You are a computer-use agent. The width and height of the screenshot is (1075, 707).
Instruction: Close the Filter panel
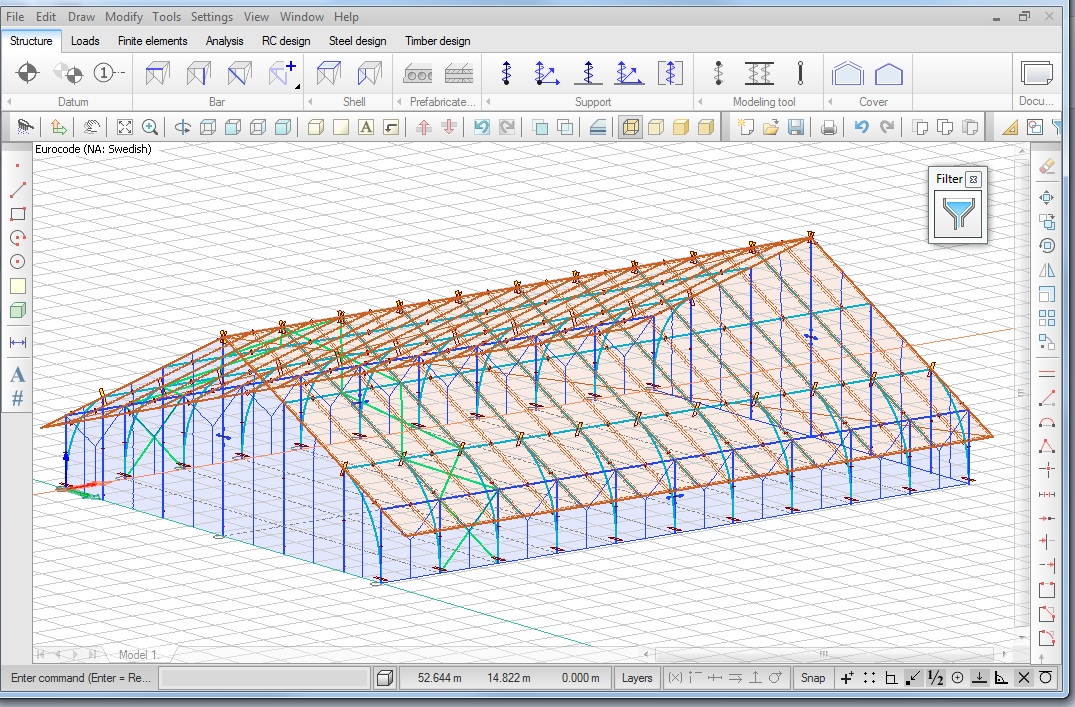pos(973,180)
